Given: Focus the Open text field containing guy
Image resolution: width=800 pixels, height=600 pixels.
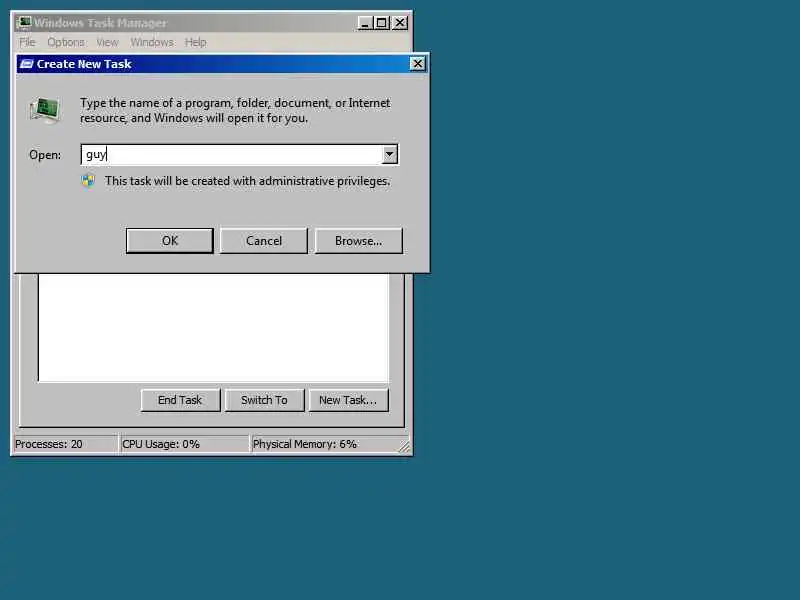Looking at the screenshot, I should click(x=231, y=155).
